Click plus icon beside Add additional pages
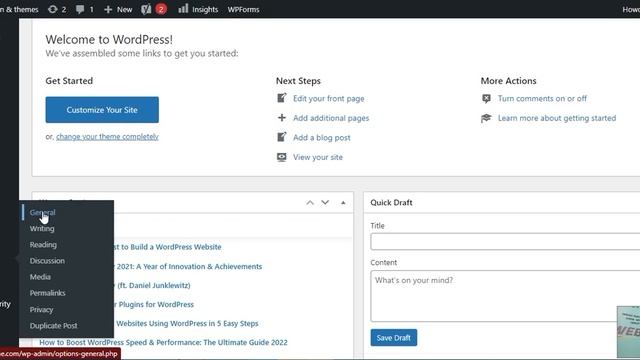This screenshot has width=640, height=360. (282, 118)
